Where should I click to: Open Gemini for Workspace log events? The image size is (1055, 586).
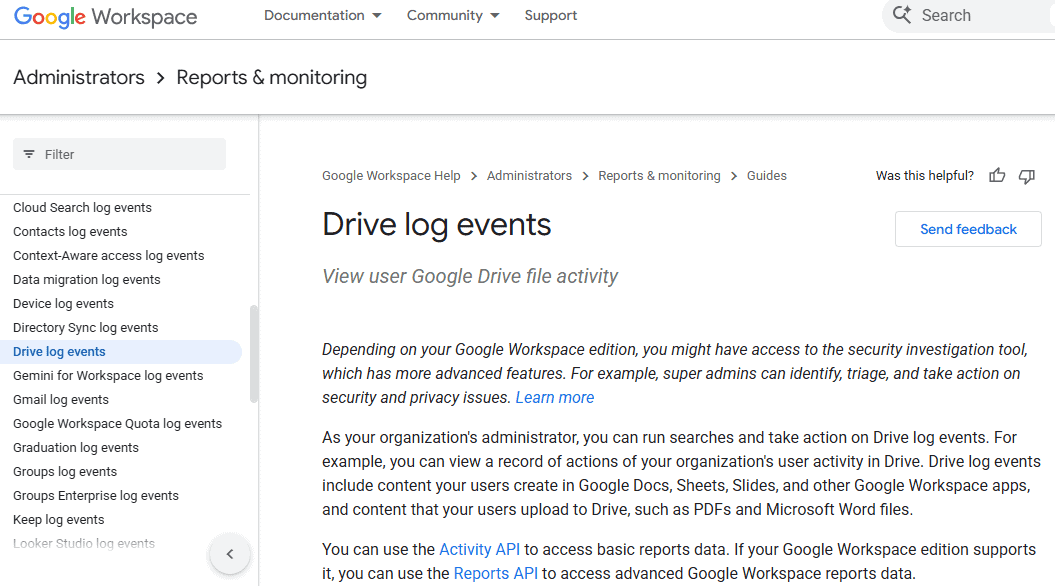[108, 375]
